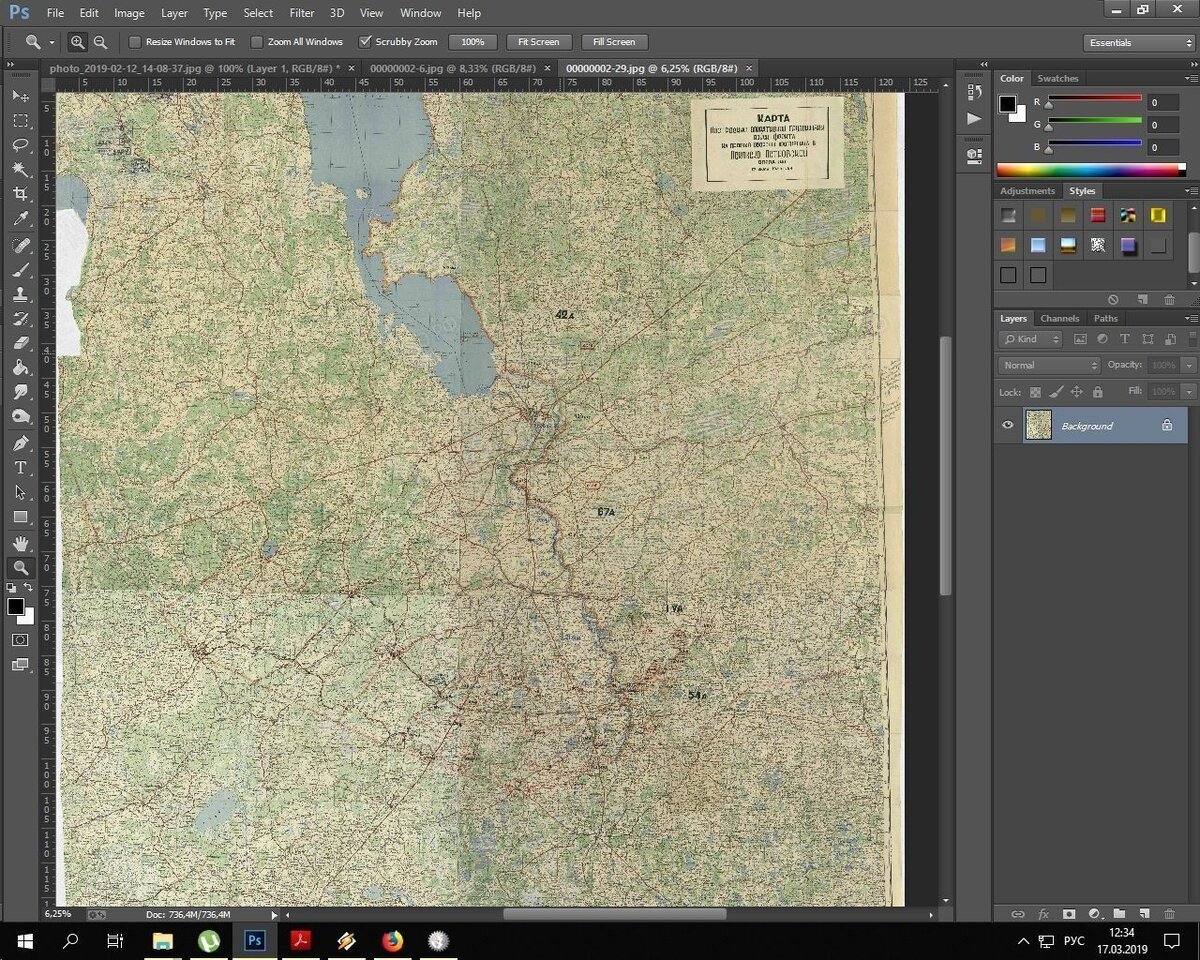1200x960 pixels.
Task: Pick a color from the spectrum ramp
Action: pos(1091,170)
